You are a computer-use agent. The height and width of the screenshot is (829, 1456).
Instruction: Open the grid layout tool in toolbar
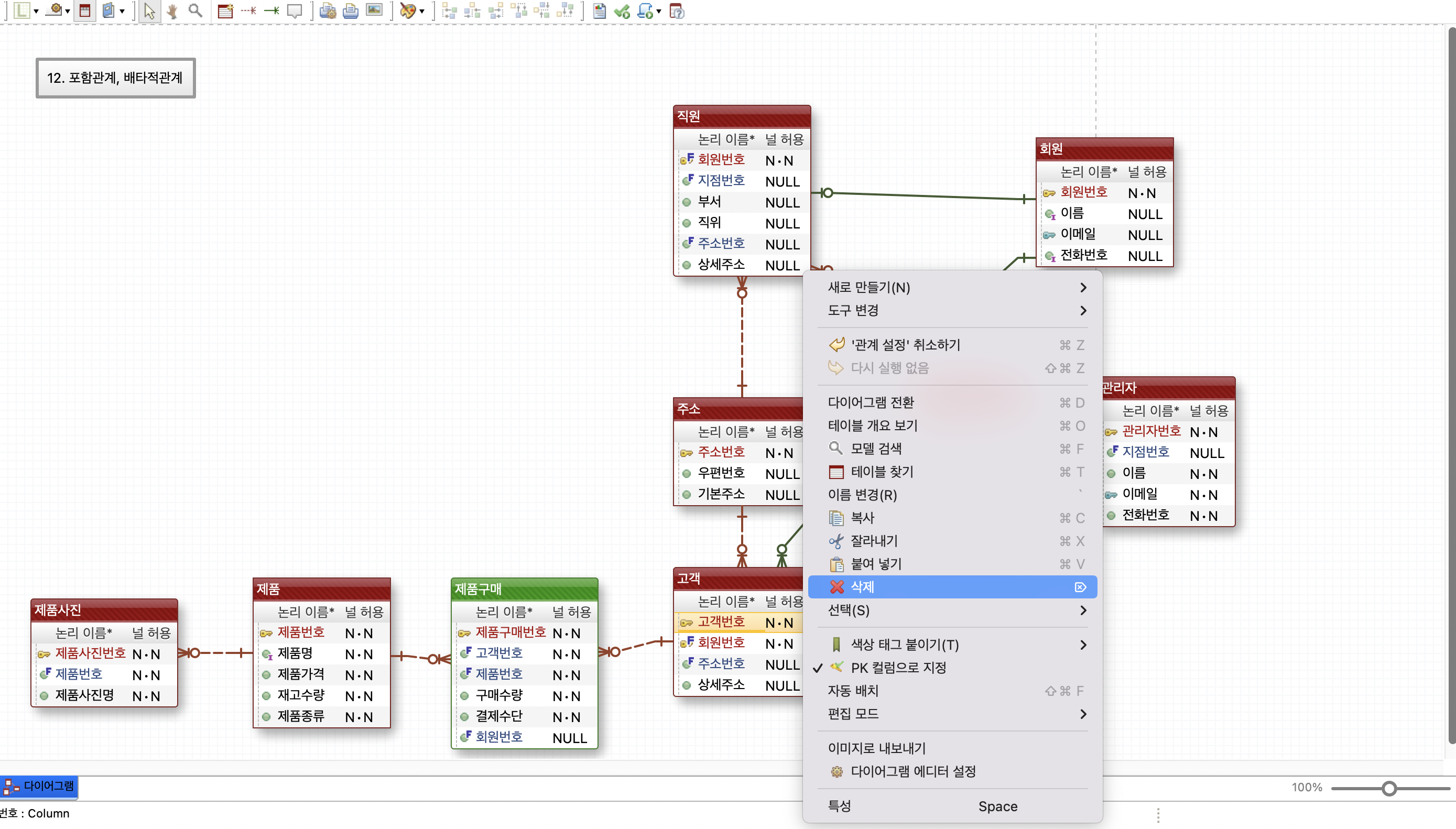point(21,10)
